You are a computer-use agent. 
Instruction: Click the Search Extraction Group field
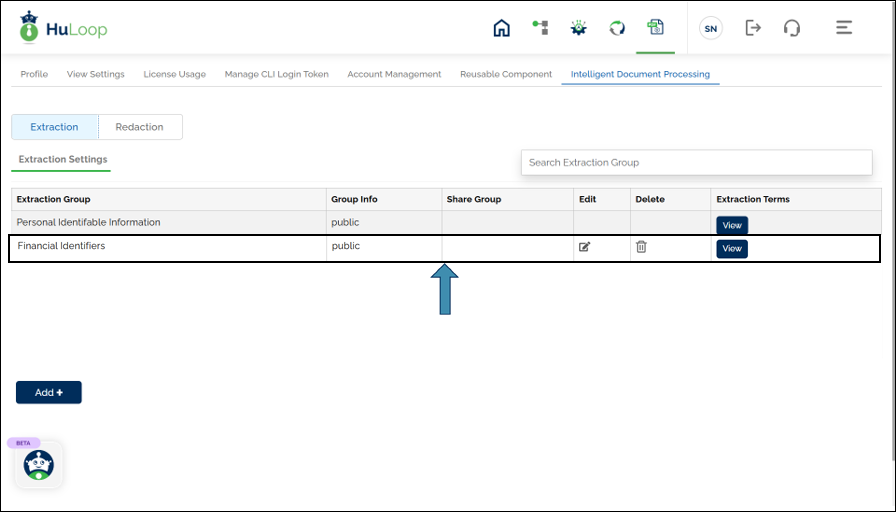tap(696, 162)
